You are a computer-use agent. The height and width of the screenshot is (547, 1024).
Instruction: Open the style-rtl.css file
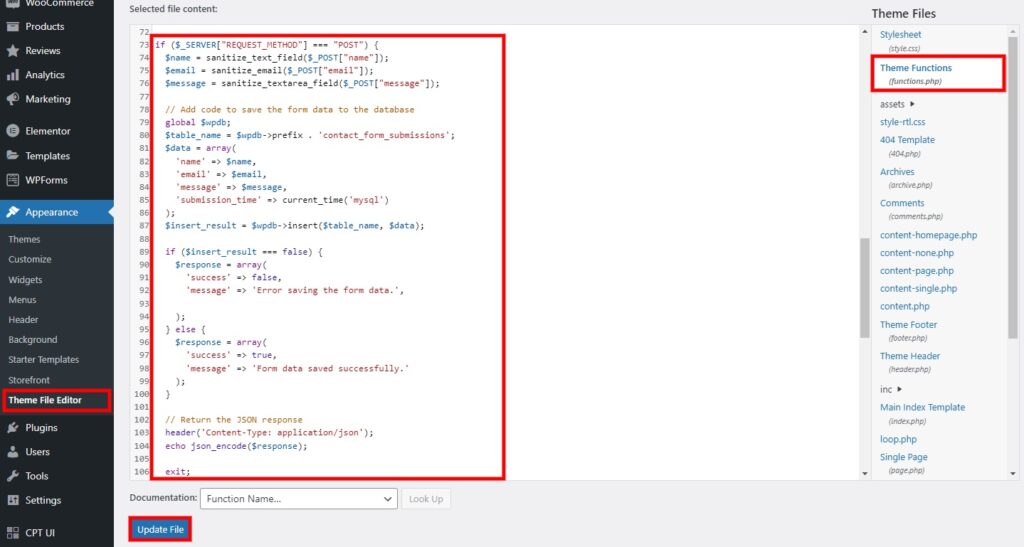click(x=903, y=122)
